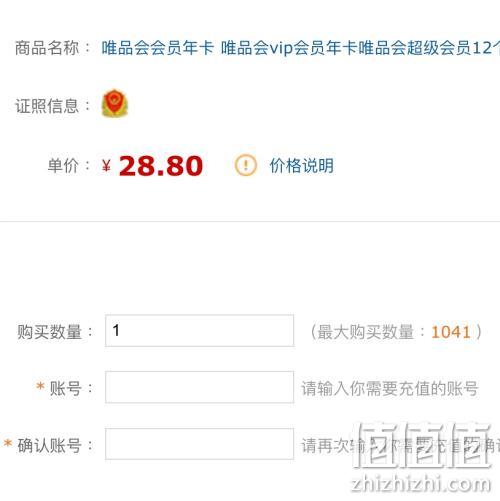Screen dimensions: 500x501
Task: Click the orange asterisk beside 账号
Action: pyautogui.click(x=40, y=386)
